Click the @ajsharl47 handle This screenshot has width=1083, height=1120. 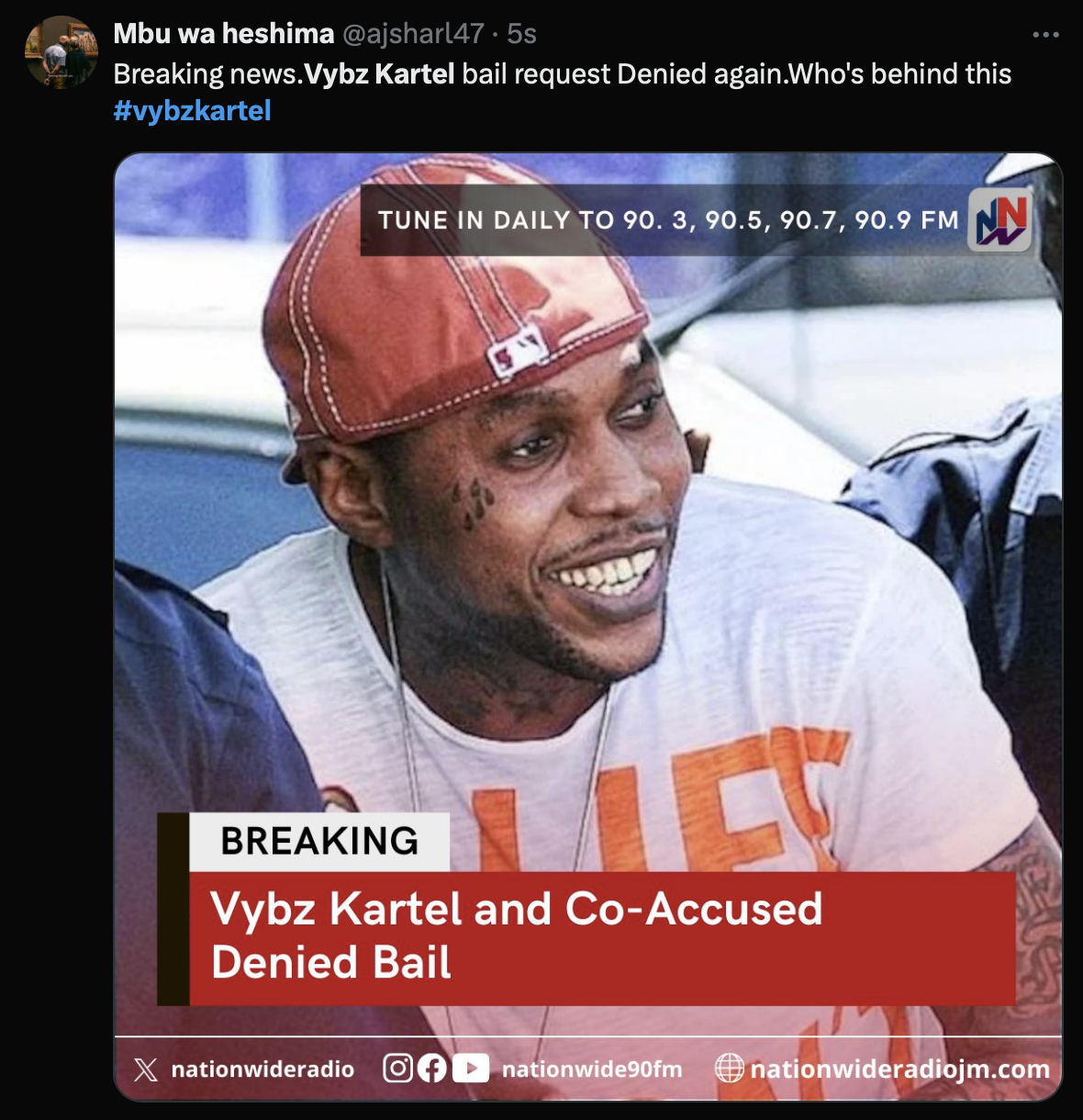coord(413,34)
